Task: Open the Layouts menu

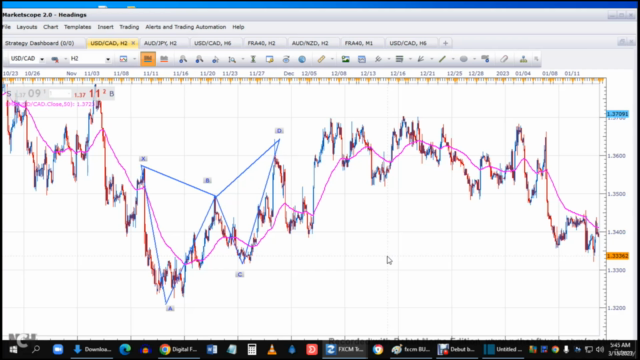Action: tap(27, 27)
